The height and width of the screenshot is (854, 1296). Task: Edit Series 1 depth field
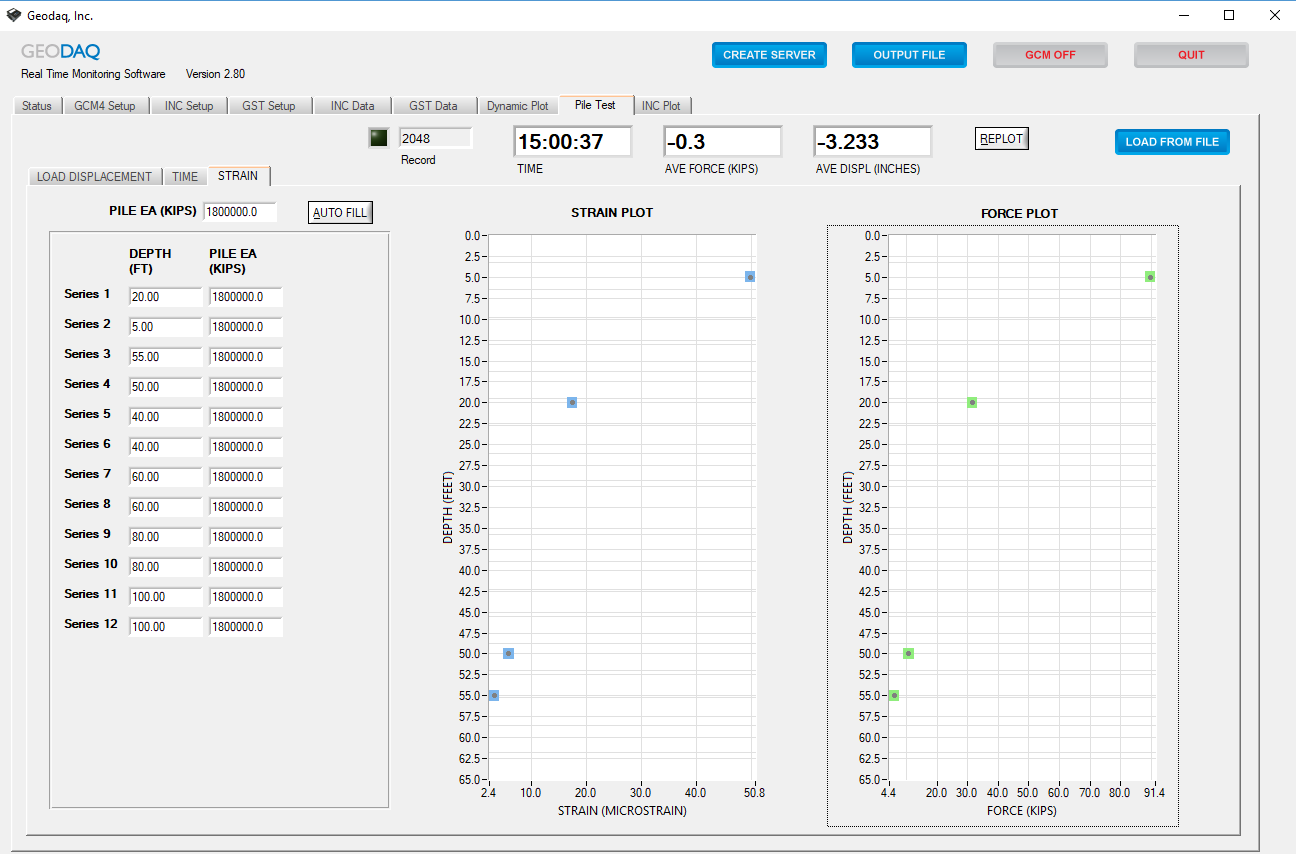tap(165, 297)
